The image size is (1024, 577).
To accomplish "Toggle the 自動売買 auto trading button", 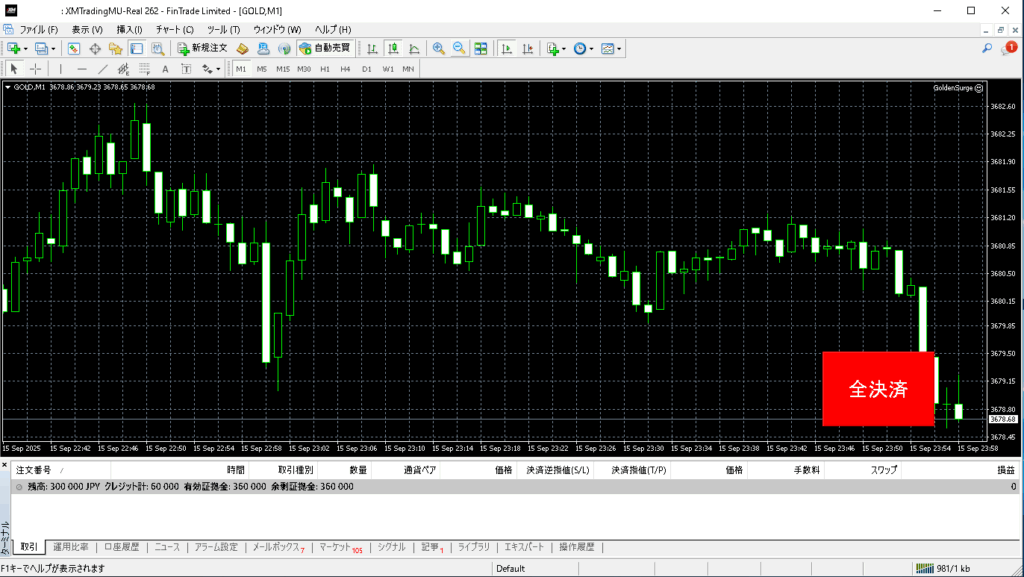I will pos(325,48).
